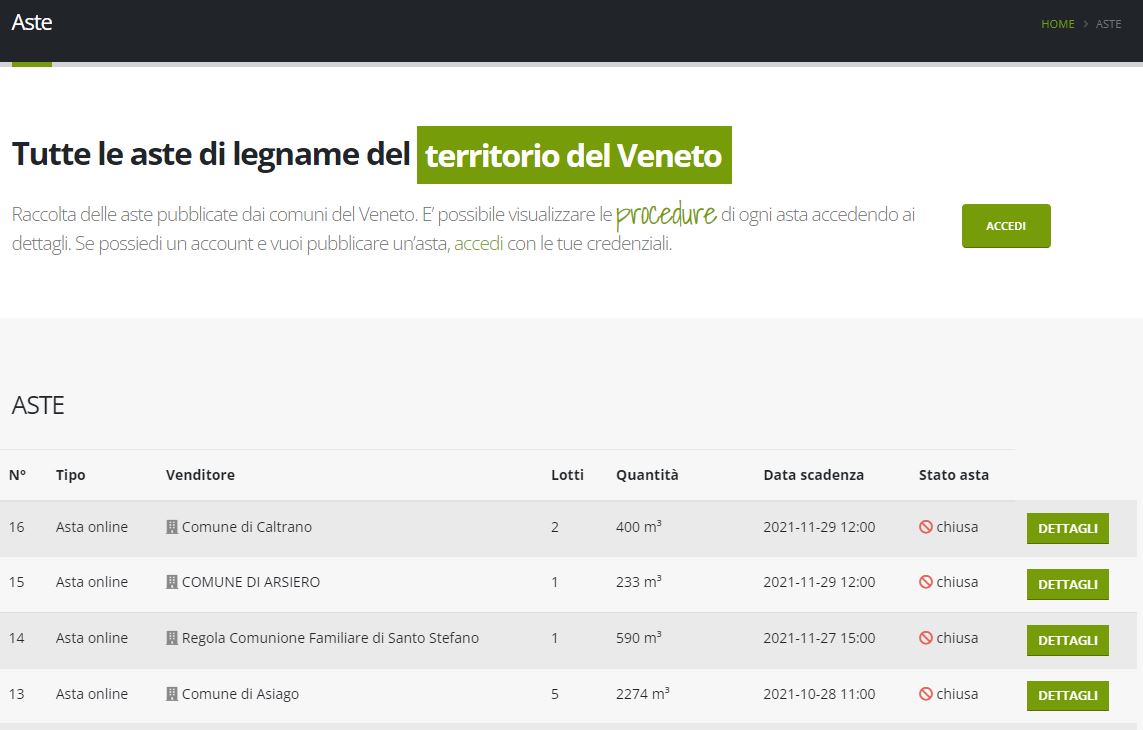1143x730 pixels.
Task: Open DETTAGLI for Comune di Asiago auction
Action: [x=1067, y=696]
